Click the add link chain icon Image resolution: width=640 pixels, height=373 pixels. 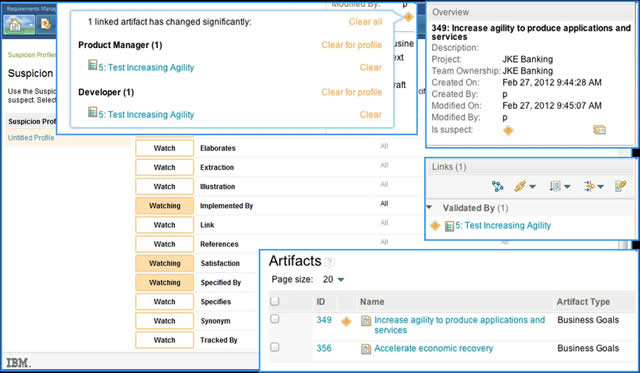coord(520,186)
